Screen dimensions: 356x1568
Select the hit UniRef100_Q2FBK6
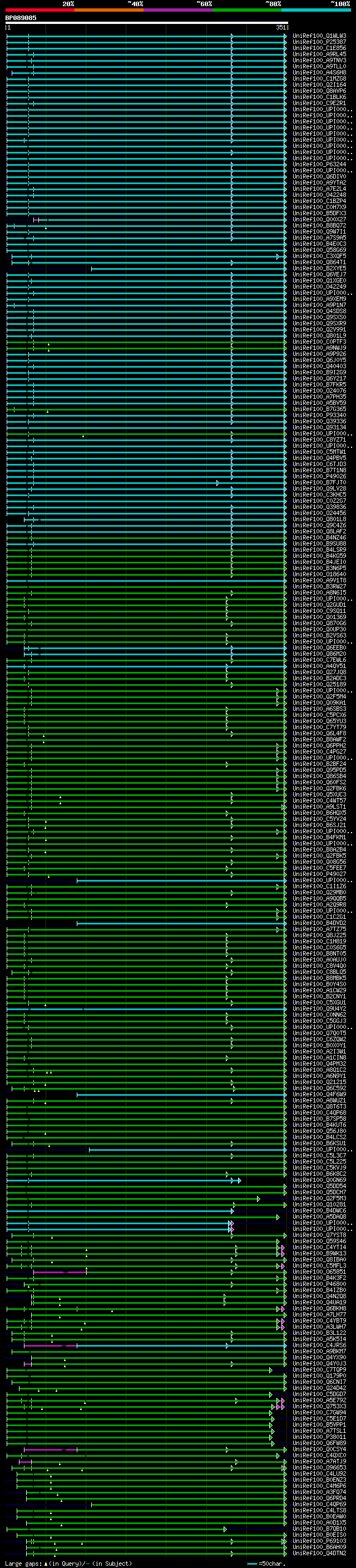(x=319, y=788)
